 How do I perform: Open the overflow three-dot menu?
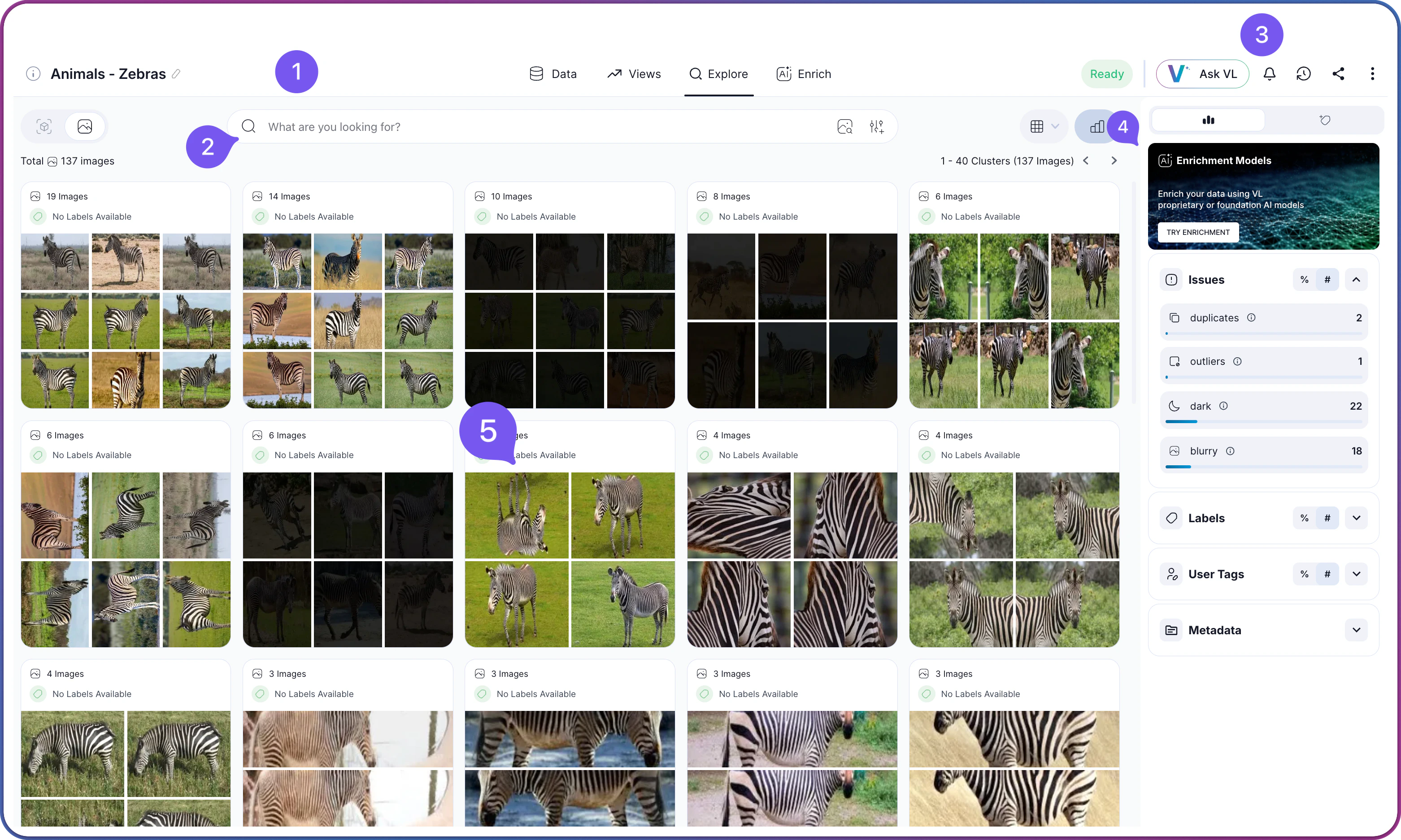[x=1373, y=74]
